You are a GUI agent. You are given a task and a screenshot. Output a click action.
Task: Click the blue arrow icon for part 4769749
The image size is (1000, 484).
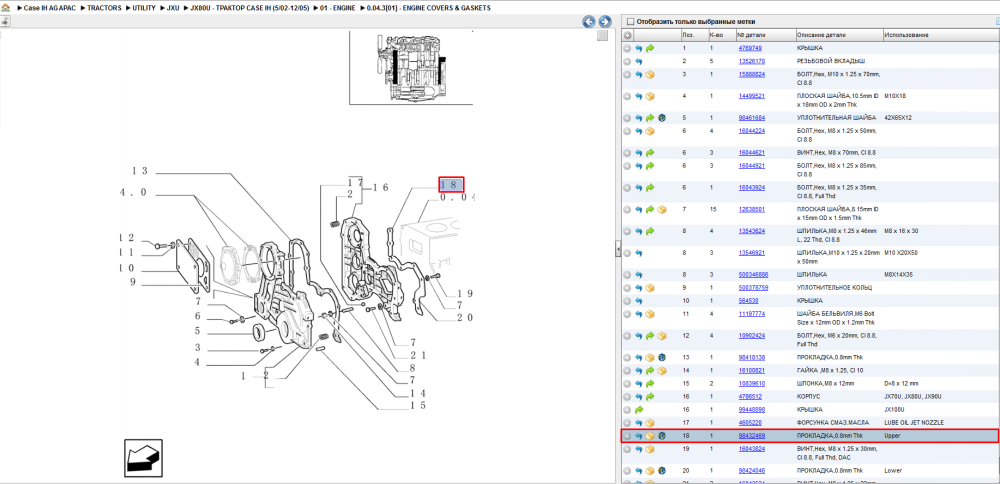638,48
